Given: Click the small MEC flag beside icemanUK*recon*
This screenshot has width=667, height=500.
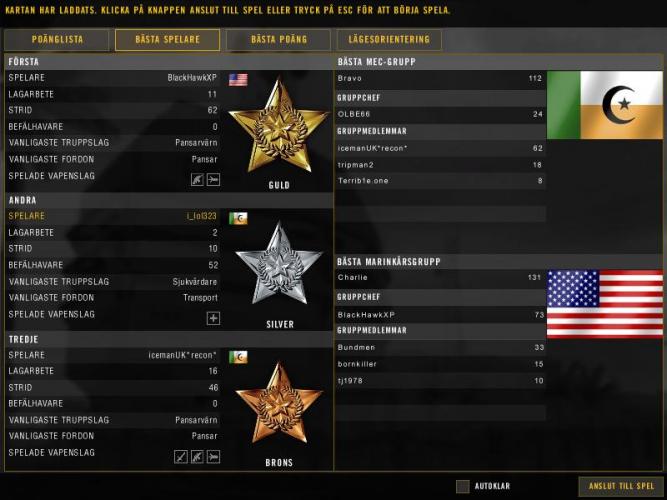Looking at the screenshot, I should pyautogui.click(x=238, y=357).
